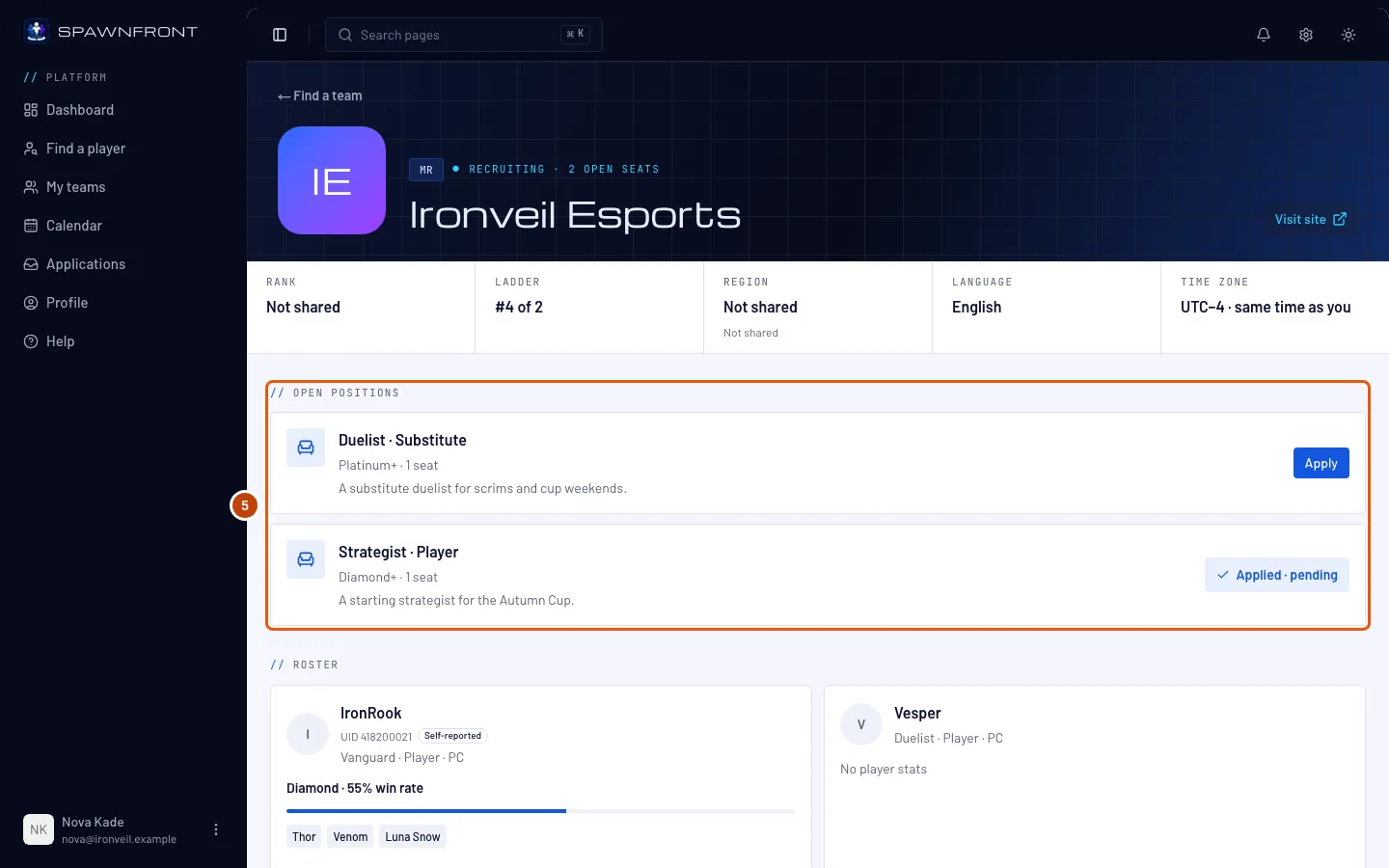Image resolution: width=1389 pixels, height=868 pixels.
Task: Click the Spawnfront logo icon
Action: coord(37,31)
